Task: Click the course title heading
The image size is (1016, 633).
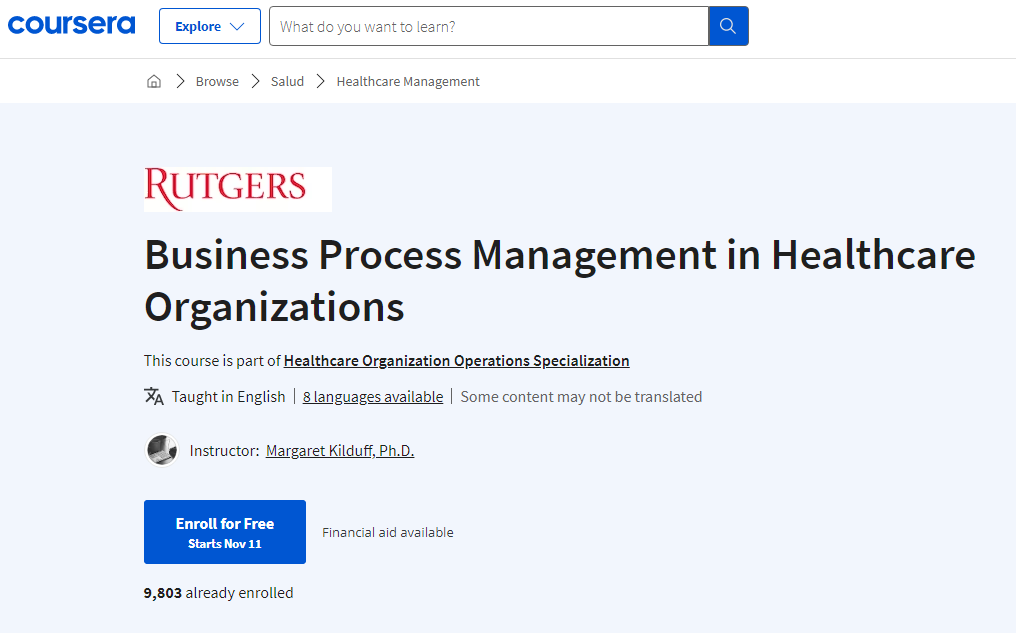Action: point(559,281)
